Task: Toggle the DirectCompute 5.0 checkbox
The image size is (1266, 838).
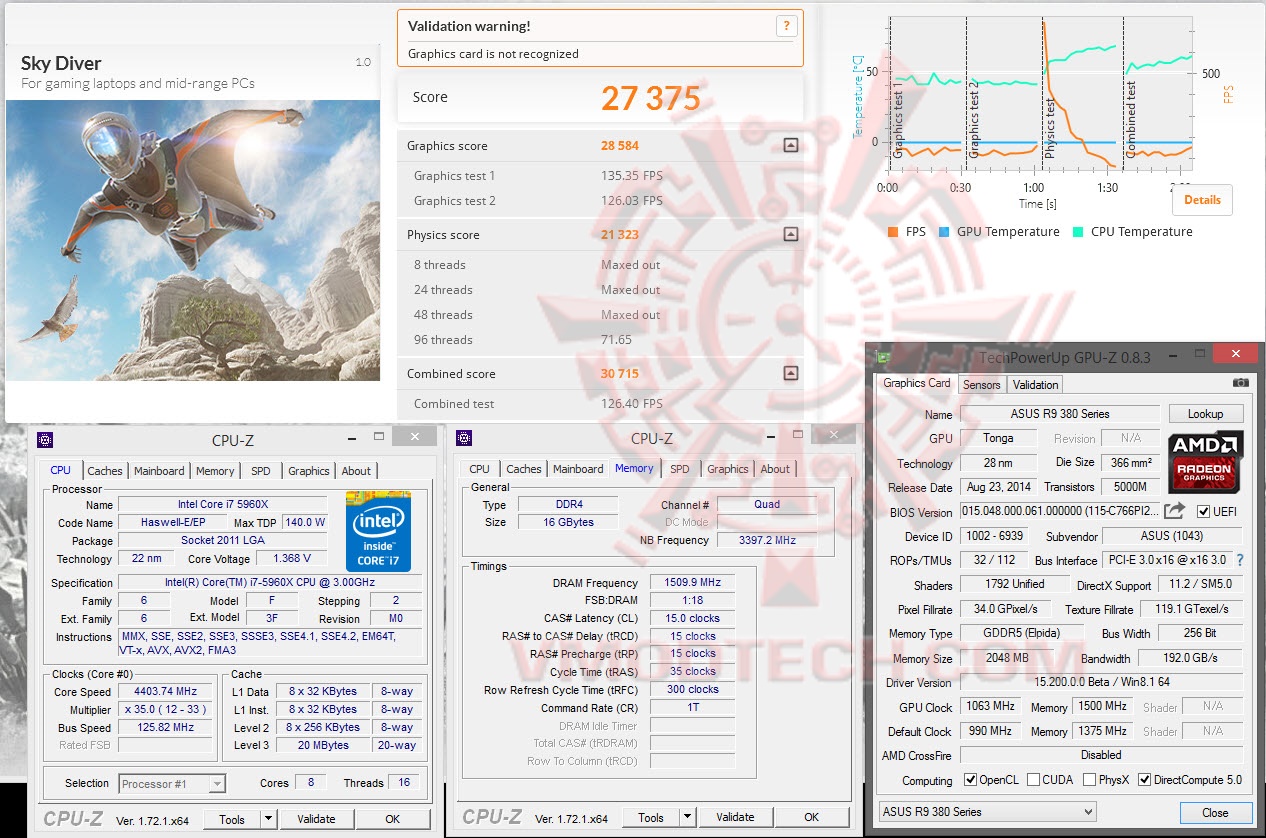Action: 1144,780
